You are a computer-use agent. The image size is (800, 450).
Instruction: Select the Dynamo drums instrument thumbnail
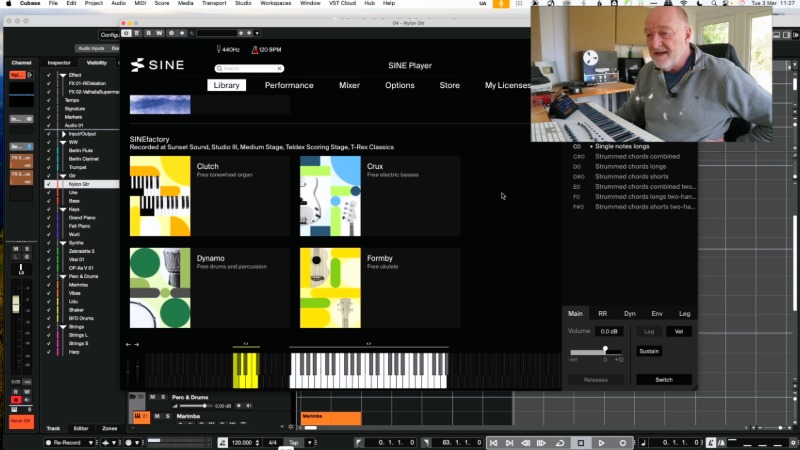160,288
